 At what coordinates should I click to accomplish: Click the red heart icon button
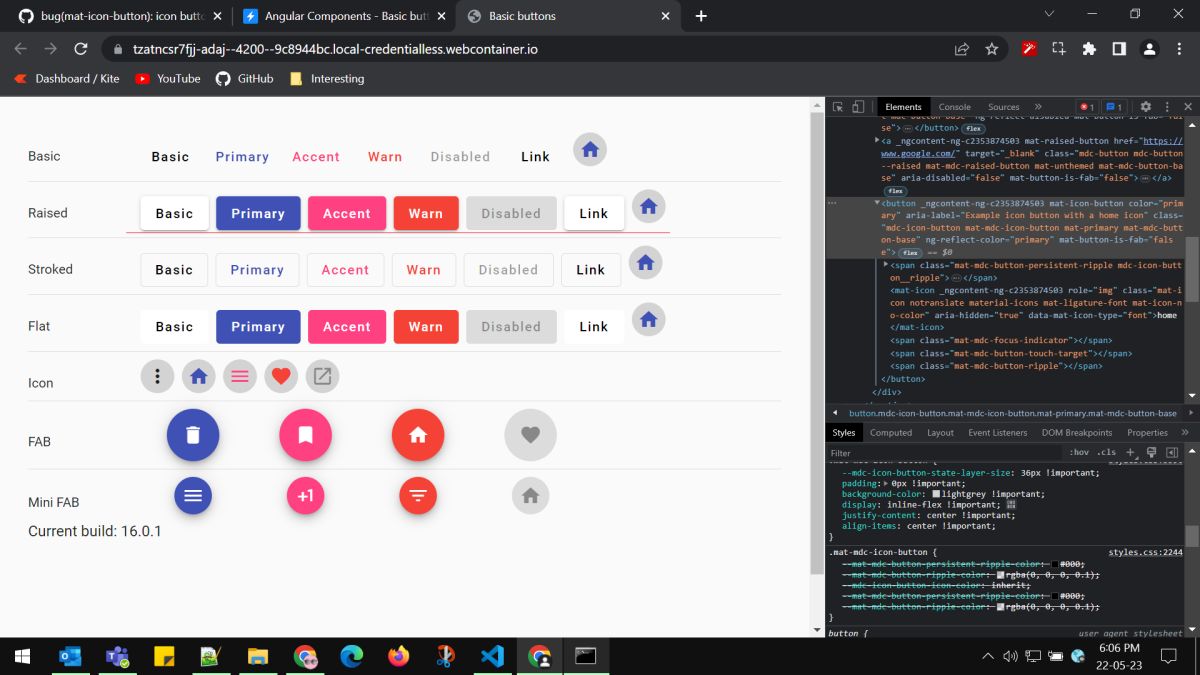281,376
